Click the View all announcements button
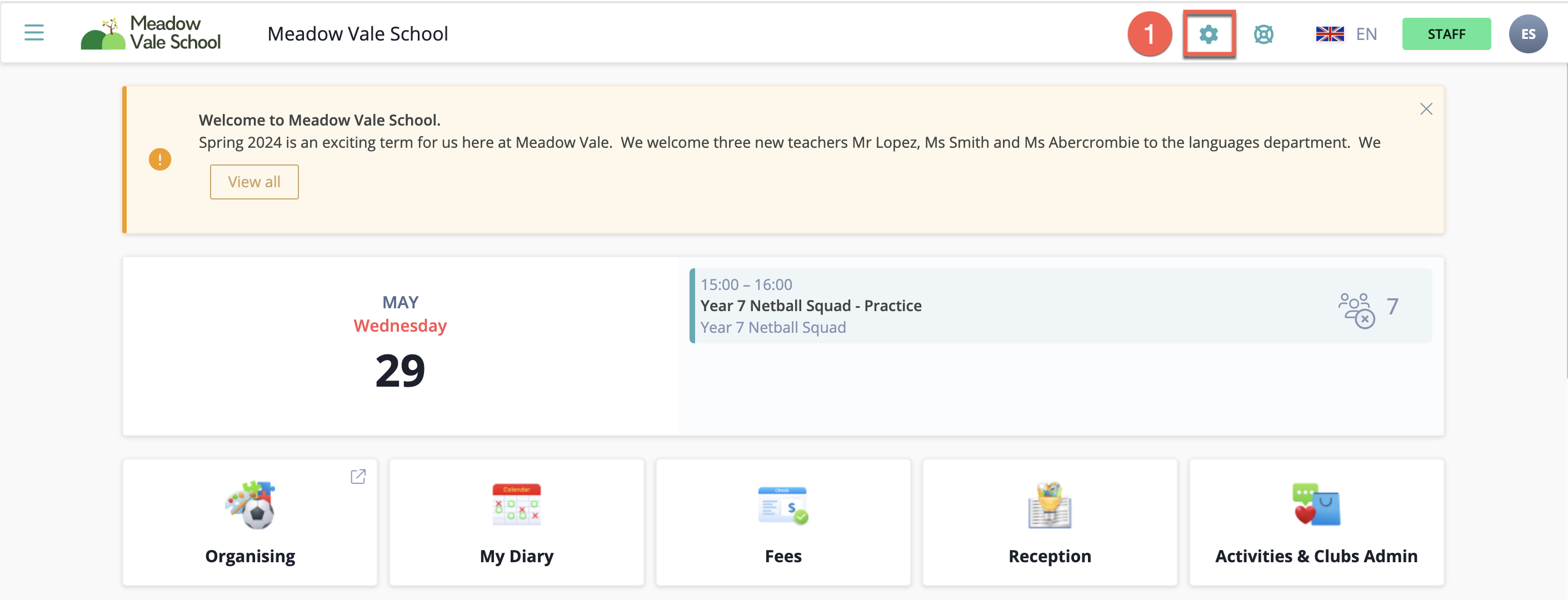The image size is (1568, 600). point(254,182)
